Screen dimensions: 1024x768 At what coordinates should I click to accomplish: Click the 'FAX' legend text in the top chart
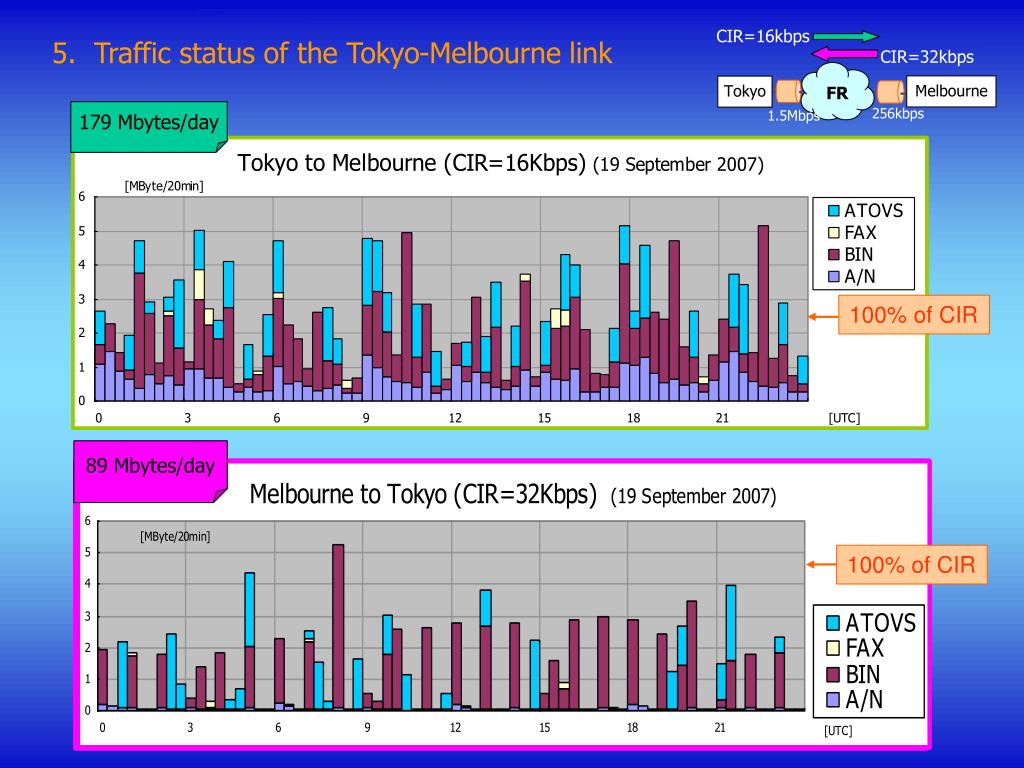(x=860, y=232)
